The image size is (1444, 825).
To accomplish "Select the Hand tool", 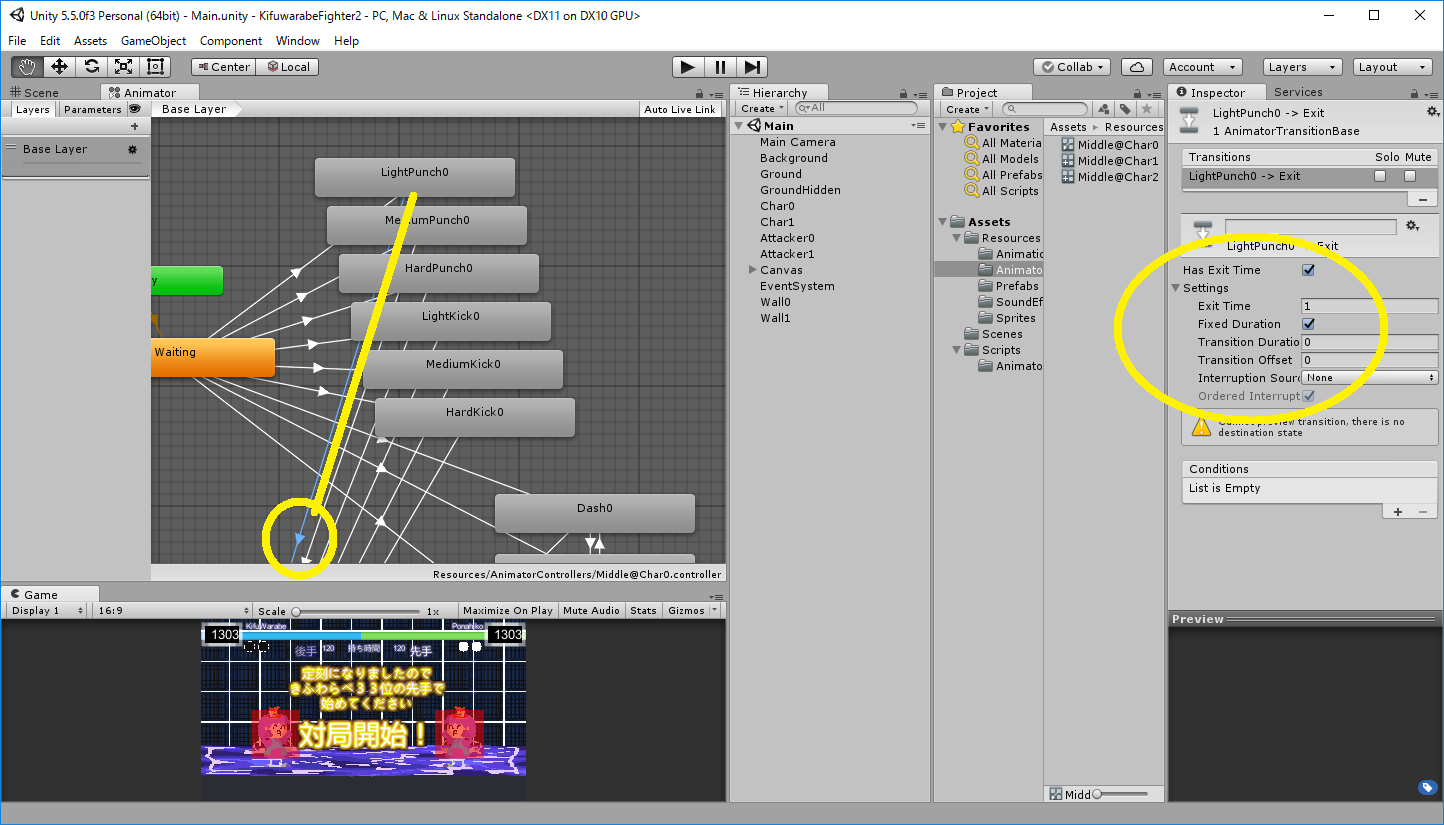I will tap(27, 67).
